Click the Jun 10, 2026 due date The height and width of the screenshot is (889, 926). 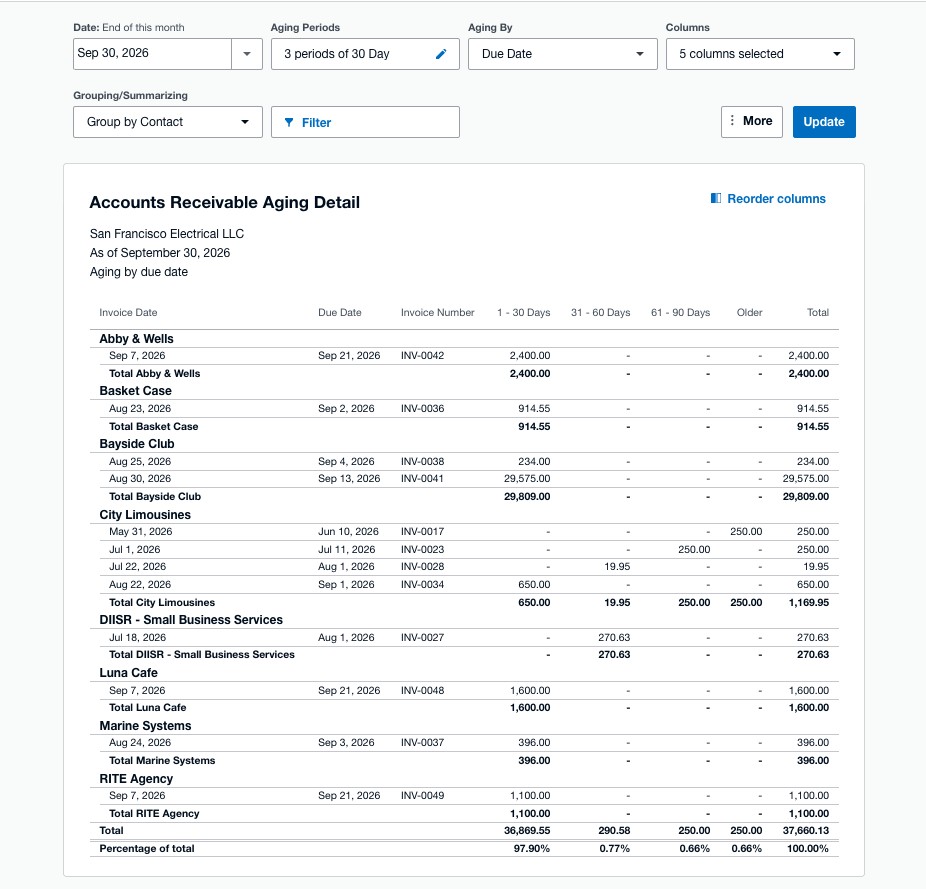point(347,532)
